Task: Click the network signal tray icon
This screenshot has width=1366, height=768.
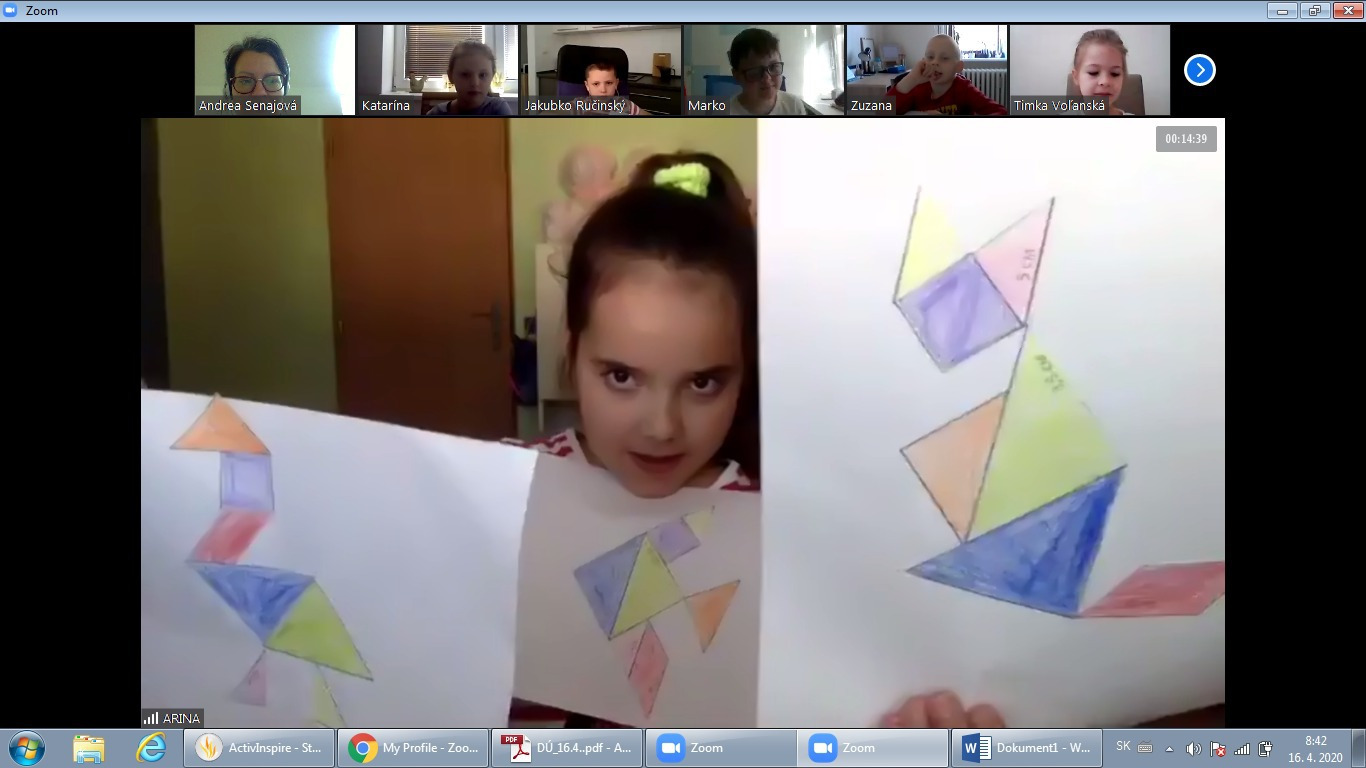Action: tap(1242, 748)
